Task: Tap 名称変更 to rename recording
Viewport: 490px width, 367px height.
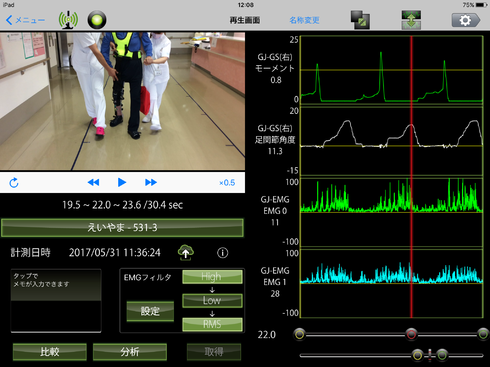Action: click(x=304, y=20)
